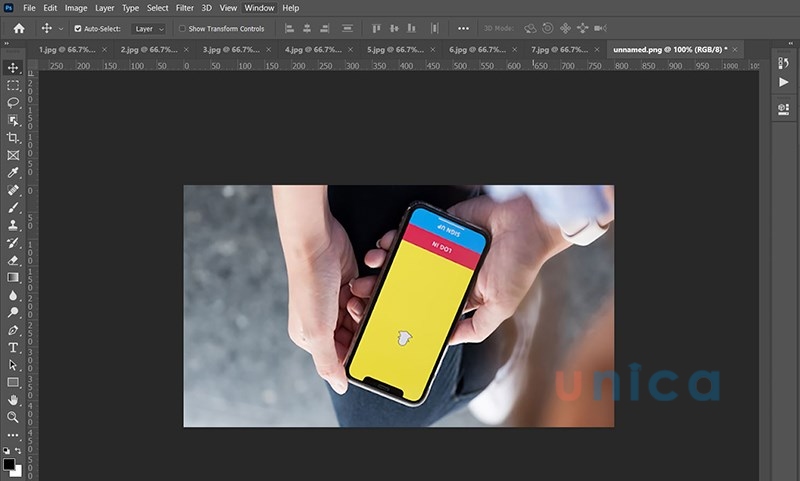
Task: Open the Window menu
Action: coord(259,8)
